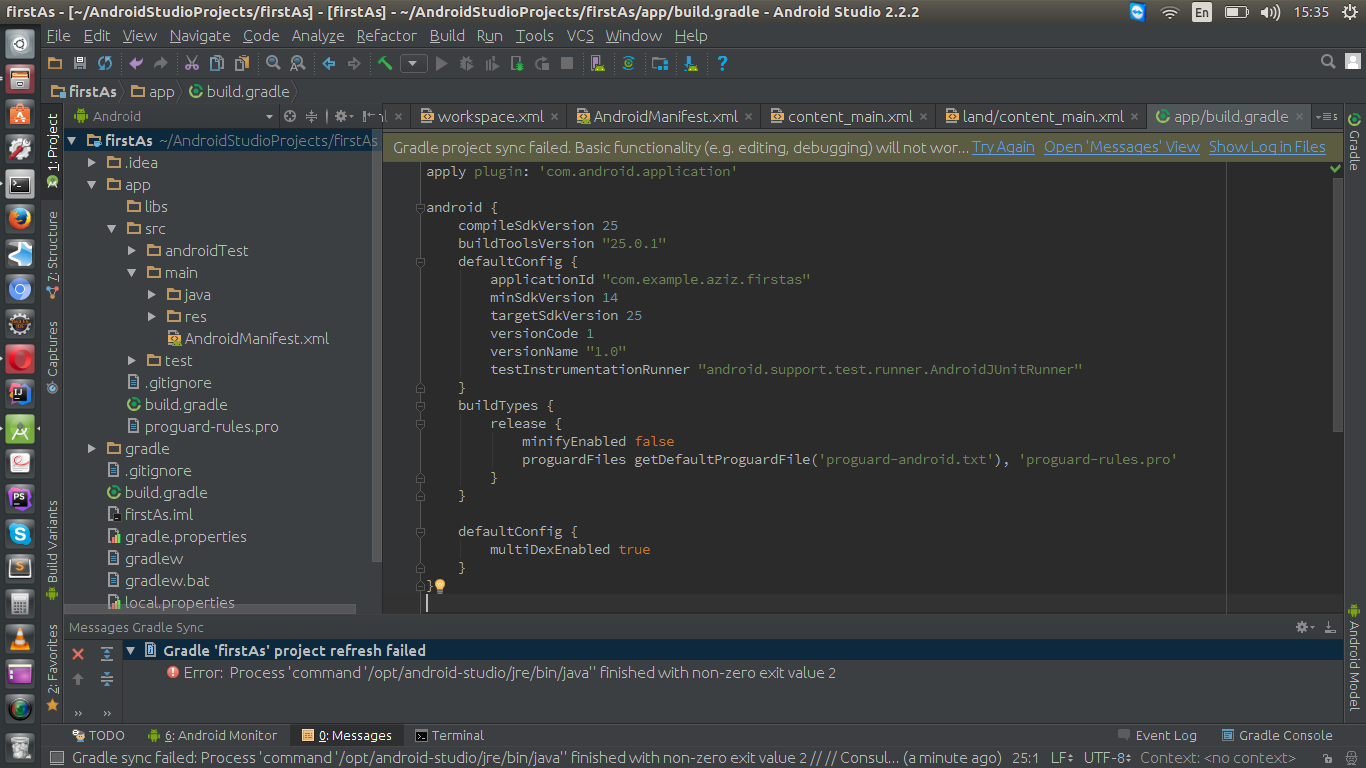Viewport: 1366px width, 768px height.
Task: Click the Debug bug icon
Action: (x=466, y=63)
